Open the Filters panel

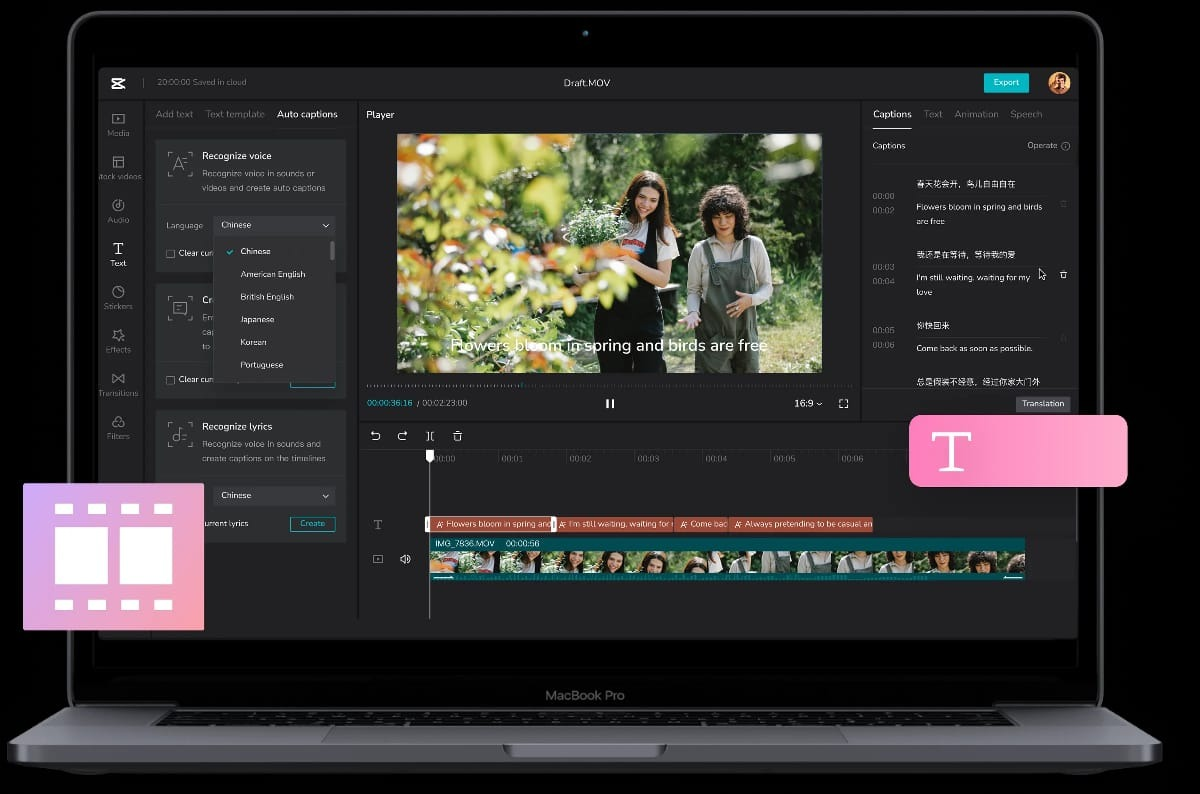pos(118,427)
